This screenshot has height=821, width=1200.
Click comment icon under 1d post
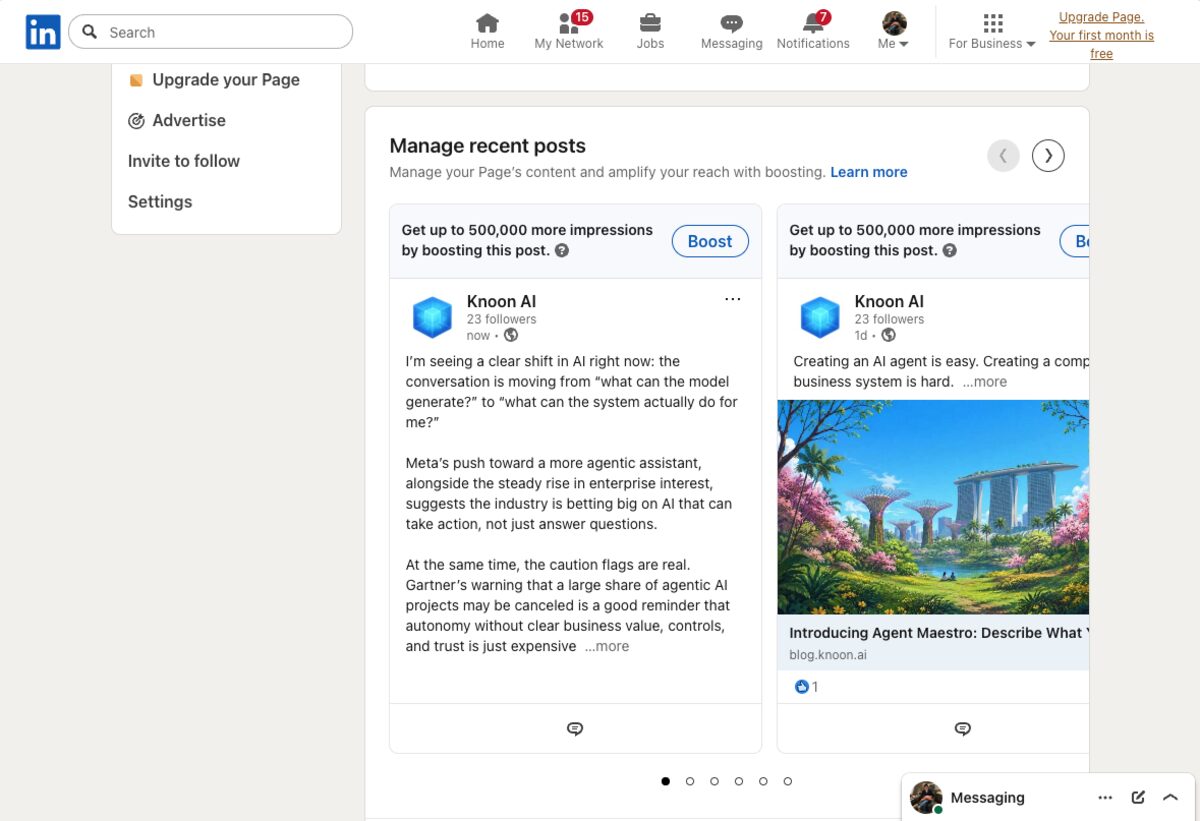click(963, 729)
